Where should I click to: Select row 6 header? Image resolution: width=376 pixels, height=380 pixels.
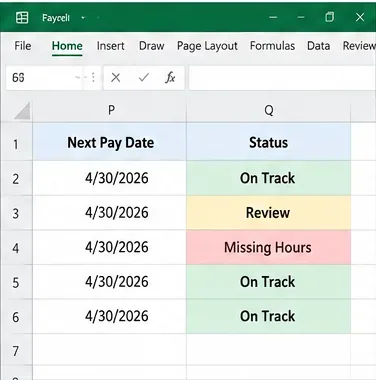click(16, 317)
